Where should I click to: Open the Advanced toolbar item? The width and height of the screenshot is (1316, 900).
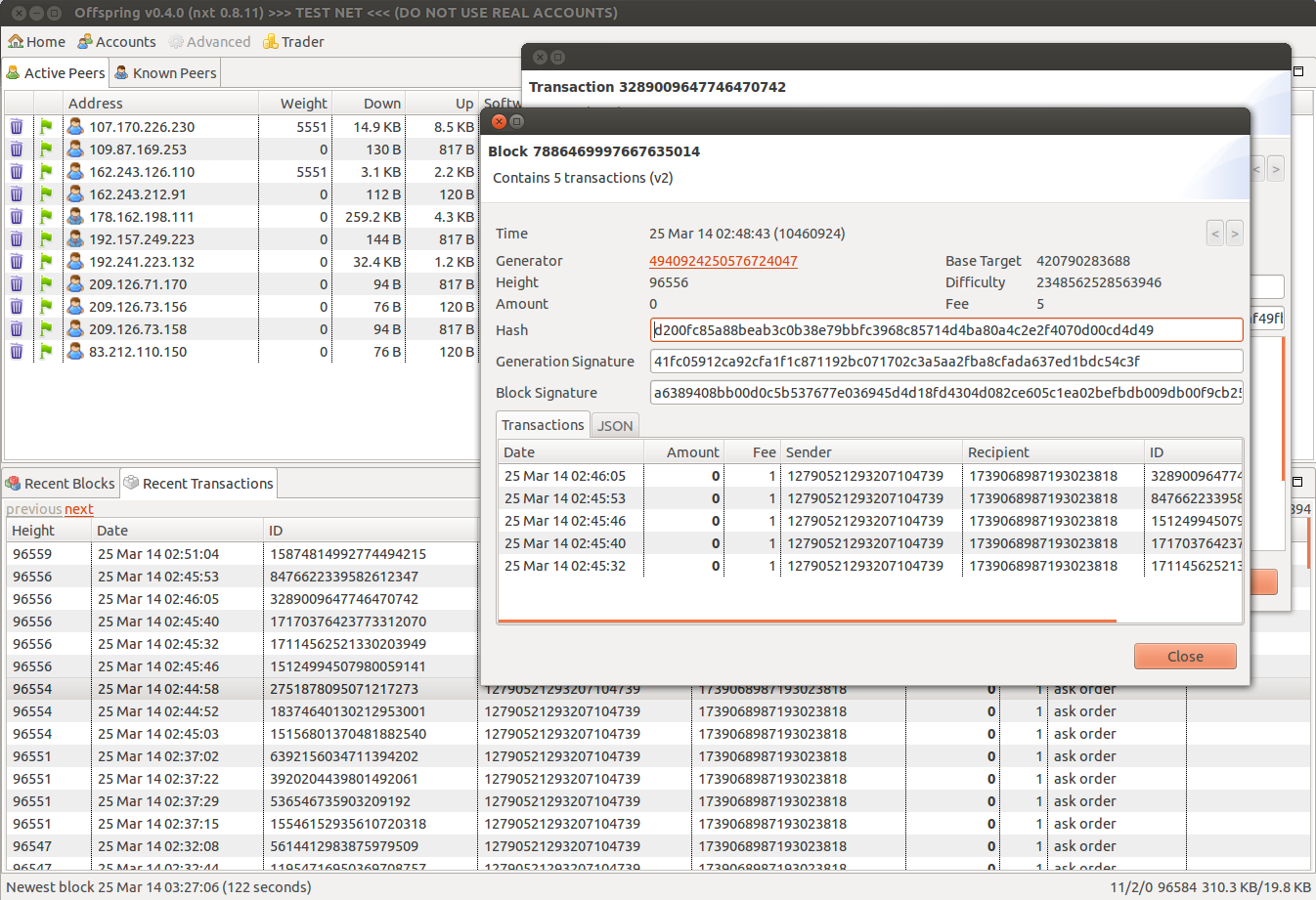[x=209, y=42]
